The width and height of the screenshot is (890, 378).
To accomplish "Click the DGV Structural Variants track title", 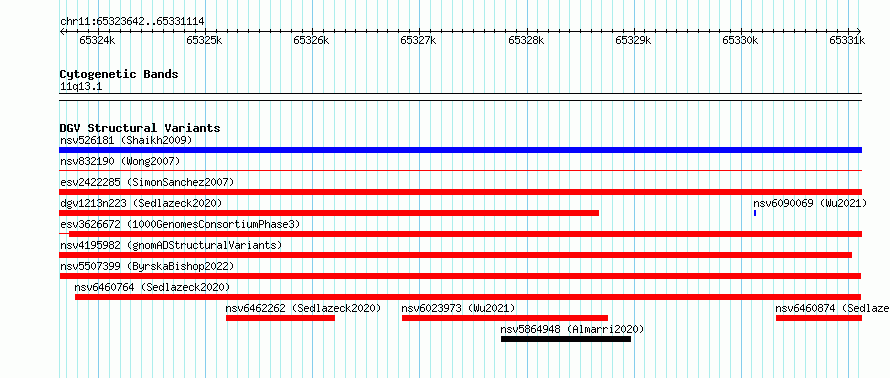I will (140, 128).
